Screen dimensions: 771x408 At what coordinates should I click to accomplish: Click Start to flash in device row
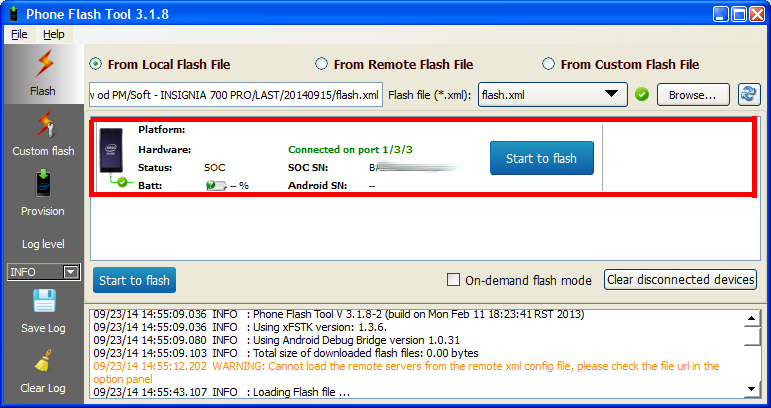[x=541, y=158]
